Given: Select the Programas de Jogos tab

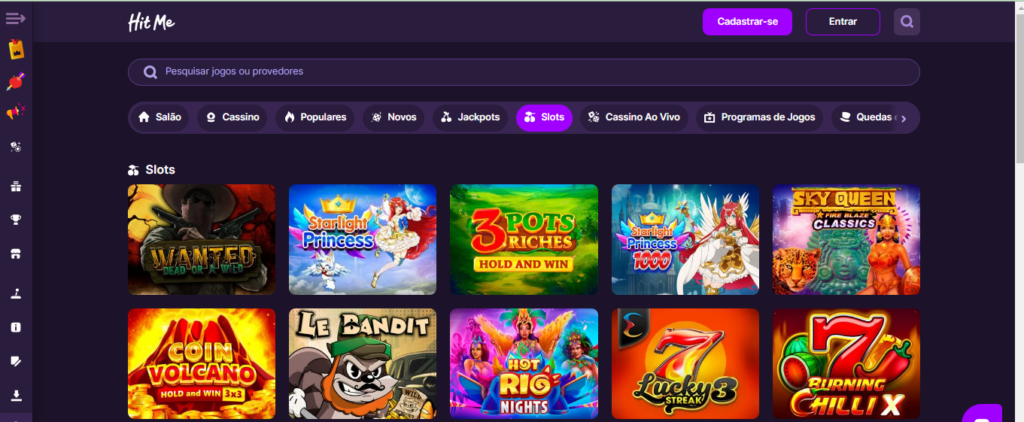Looking at the screenshot, I should pos(760,118).
